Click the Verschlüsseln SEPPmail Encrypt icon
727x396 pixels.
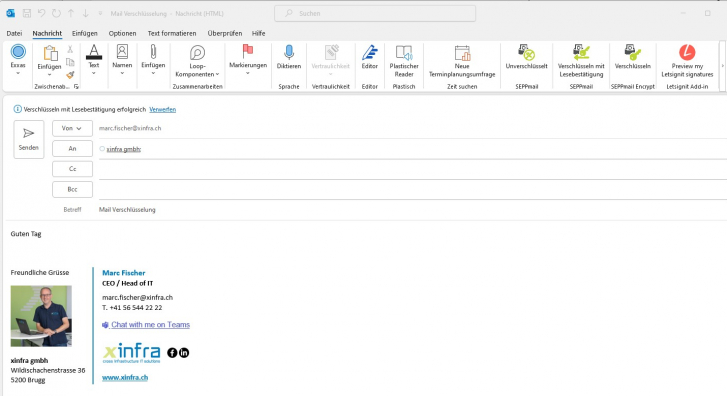(632, 52)
